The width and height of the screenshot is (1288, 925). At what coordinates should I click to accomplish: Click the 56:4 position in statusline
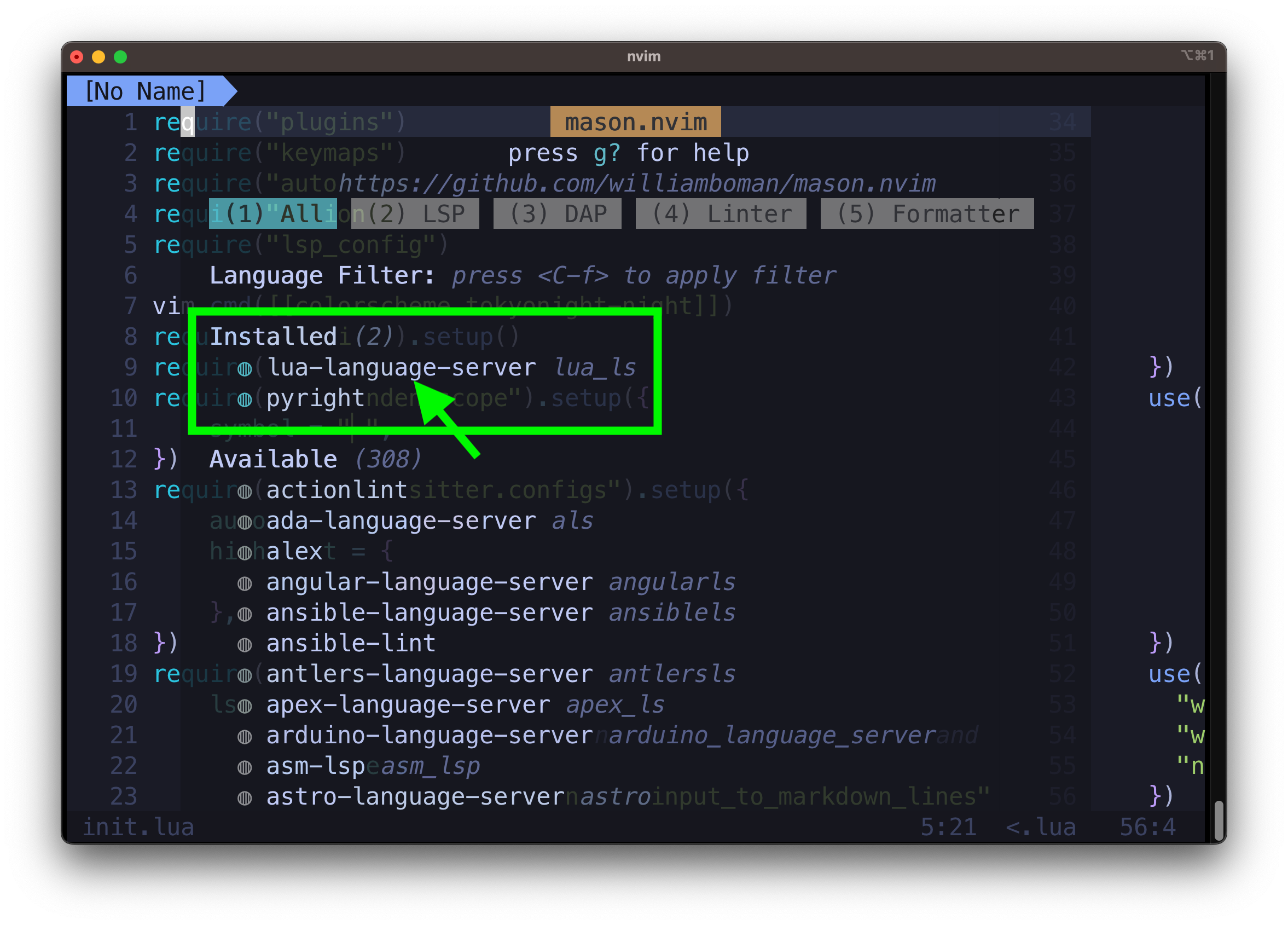tap(1147, 828)
